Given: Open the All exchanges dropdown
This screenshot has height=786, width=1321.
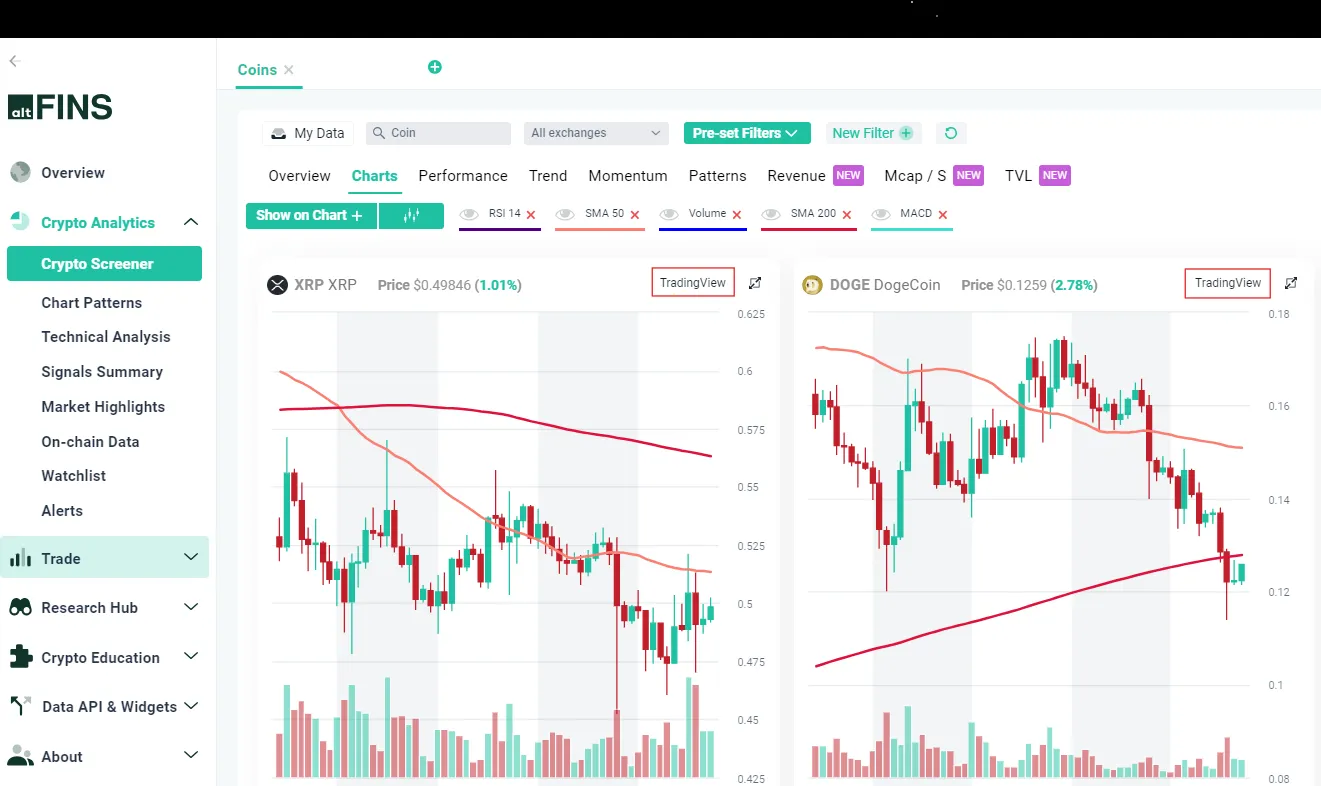Looking at the screenshot, I should [x=595, y=132].
